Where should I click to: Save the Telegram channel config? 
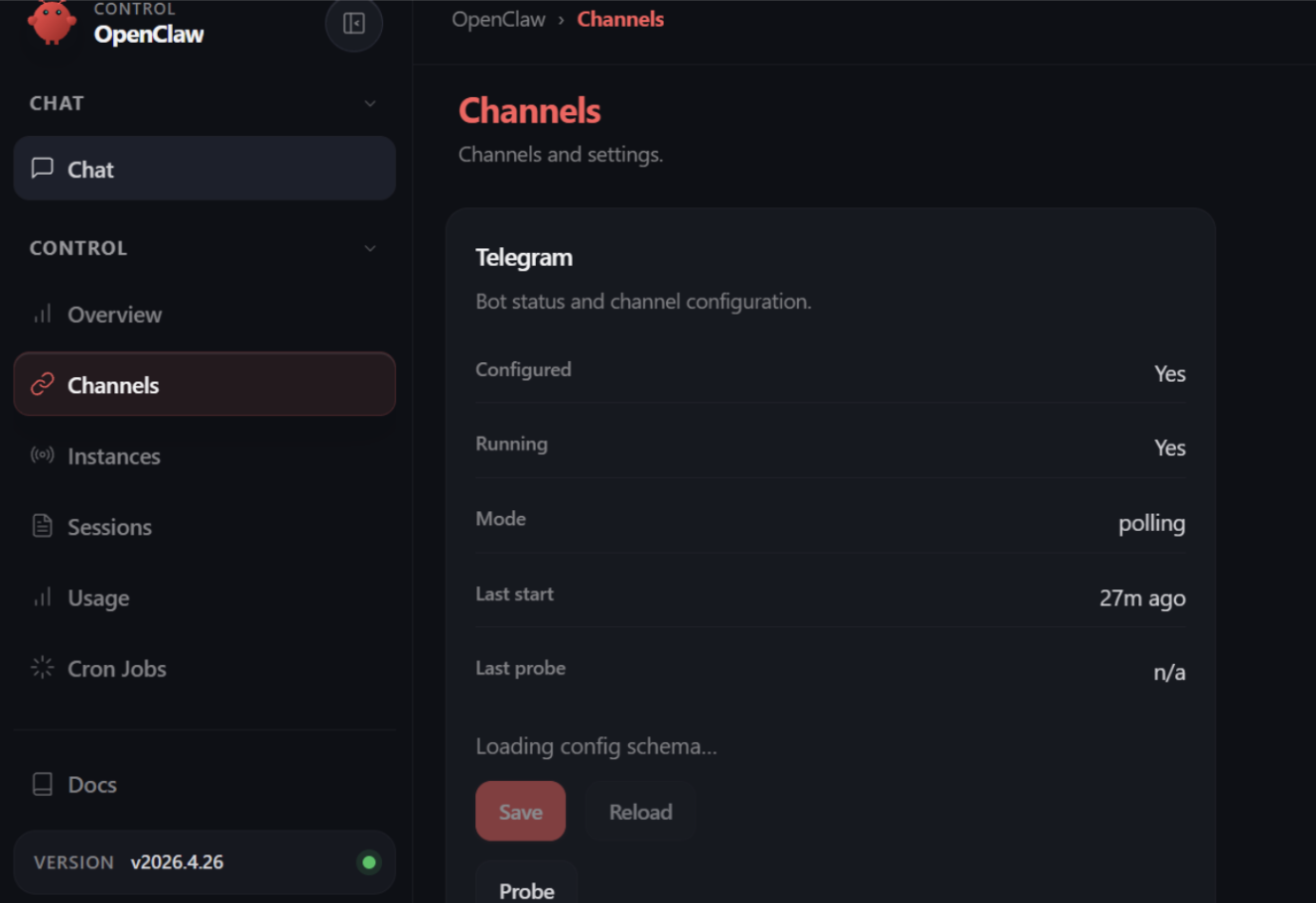coord(520,811)
